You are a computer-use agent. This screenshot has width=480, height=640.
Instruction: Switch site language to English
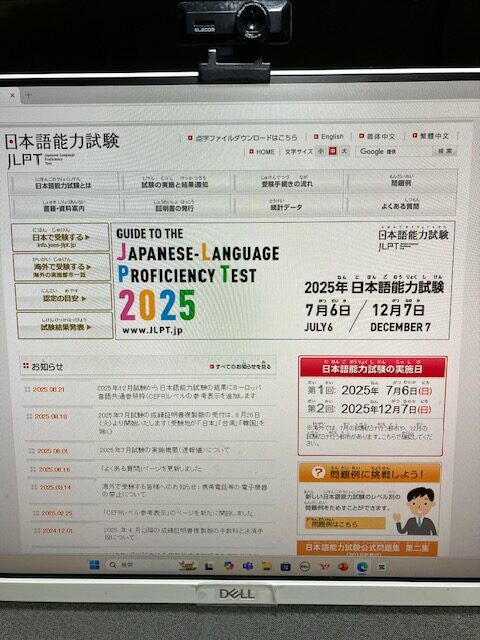coord(329,136)
